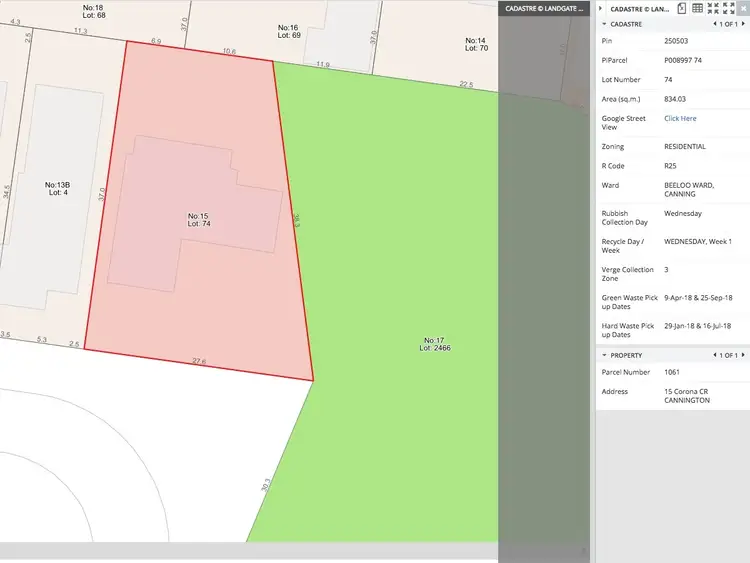Collapse the PROPERTY section
The image size is (750, 563).
[604, 355]
